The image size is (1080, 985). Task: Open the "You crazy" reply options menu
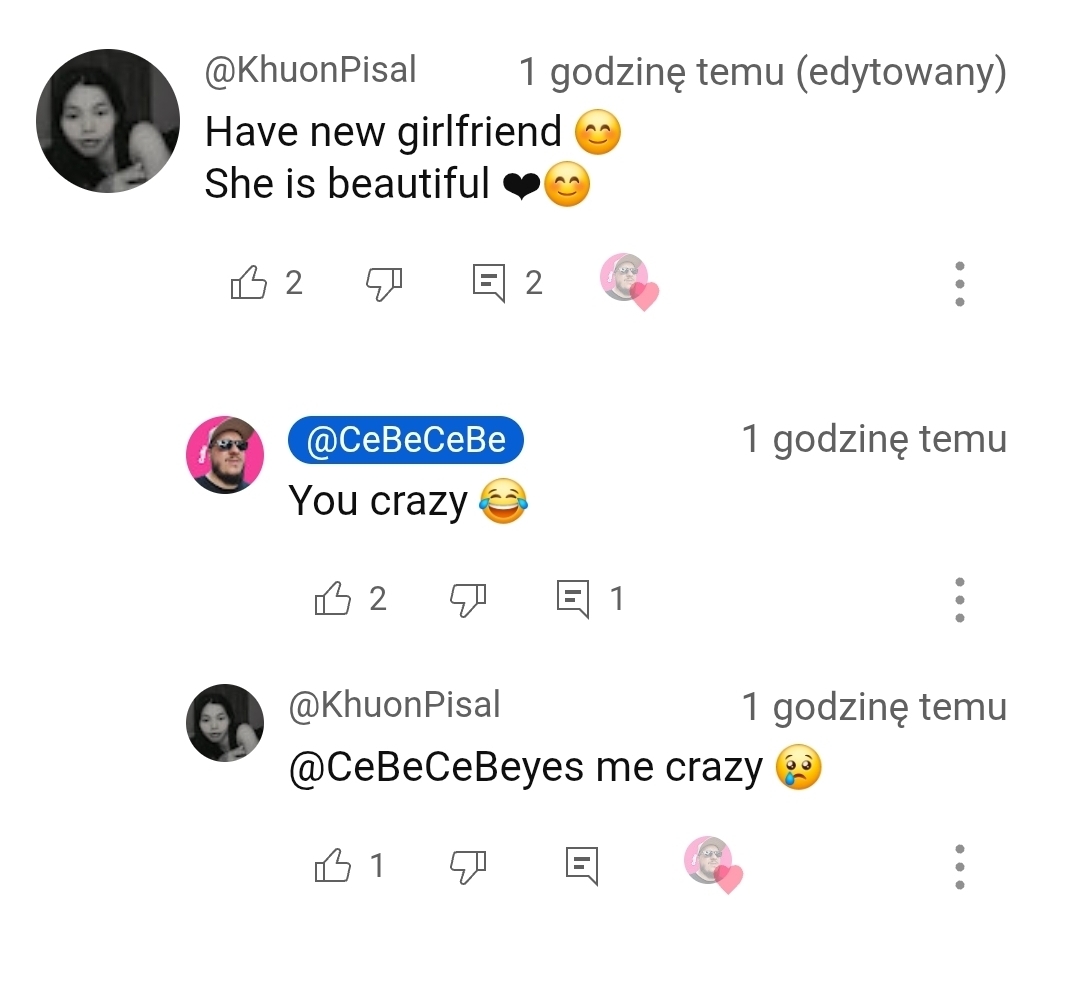959,600
